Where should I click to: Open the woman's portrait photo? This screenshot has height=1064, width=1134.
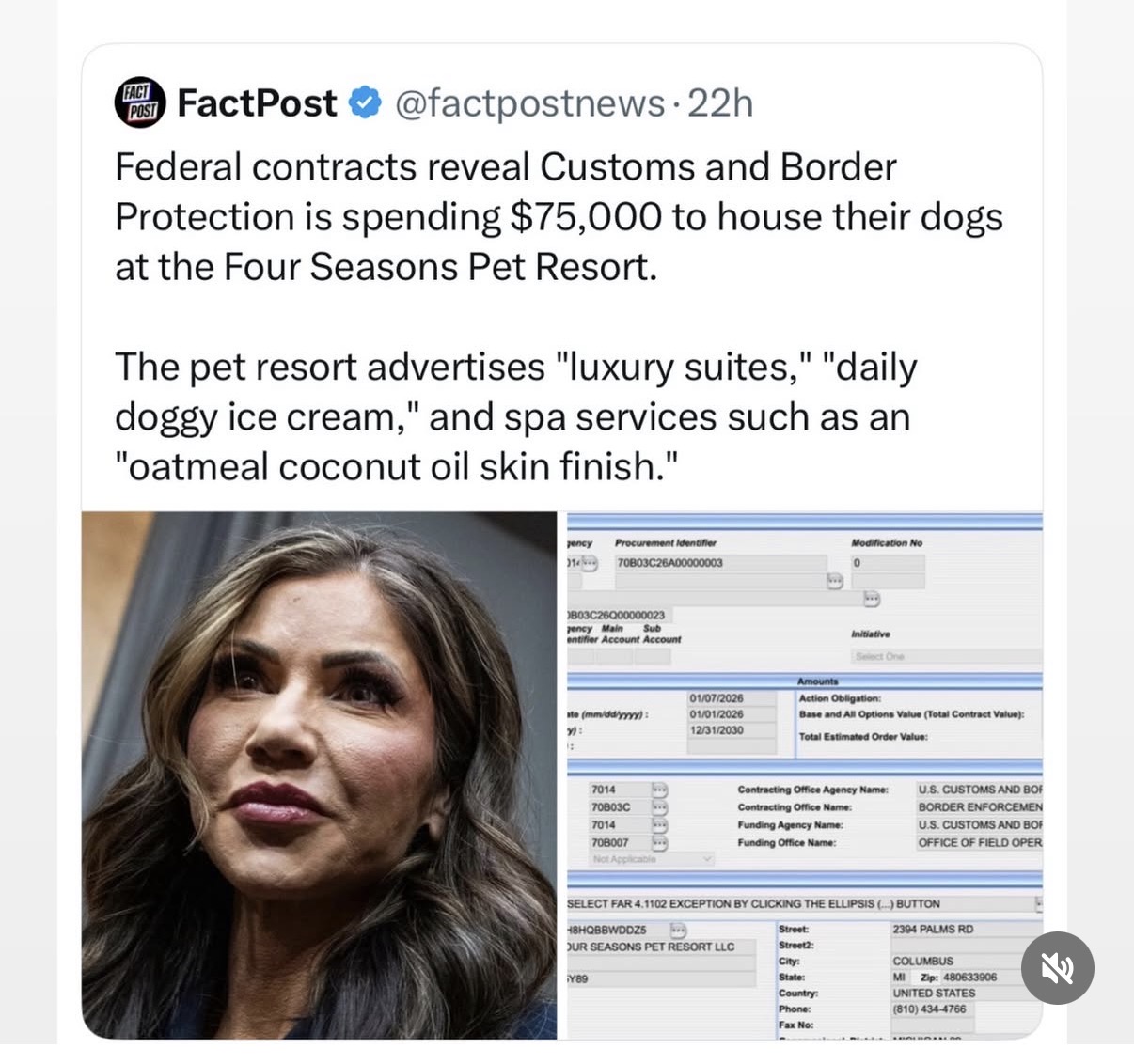319,775
